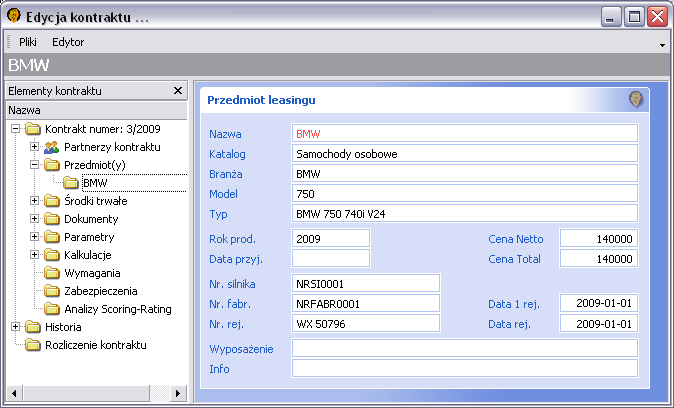This screenshot has height=408, width=674.
Task: Select the Środki trwałe label
Action: (x=95, y=201)
